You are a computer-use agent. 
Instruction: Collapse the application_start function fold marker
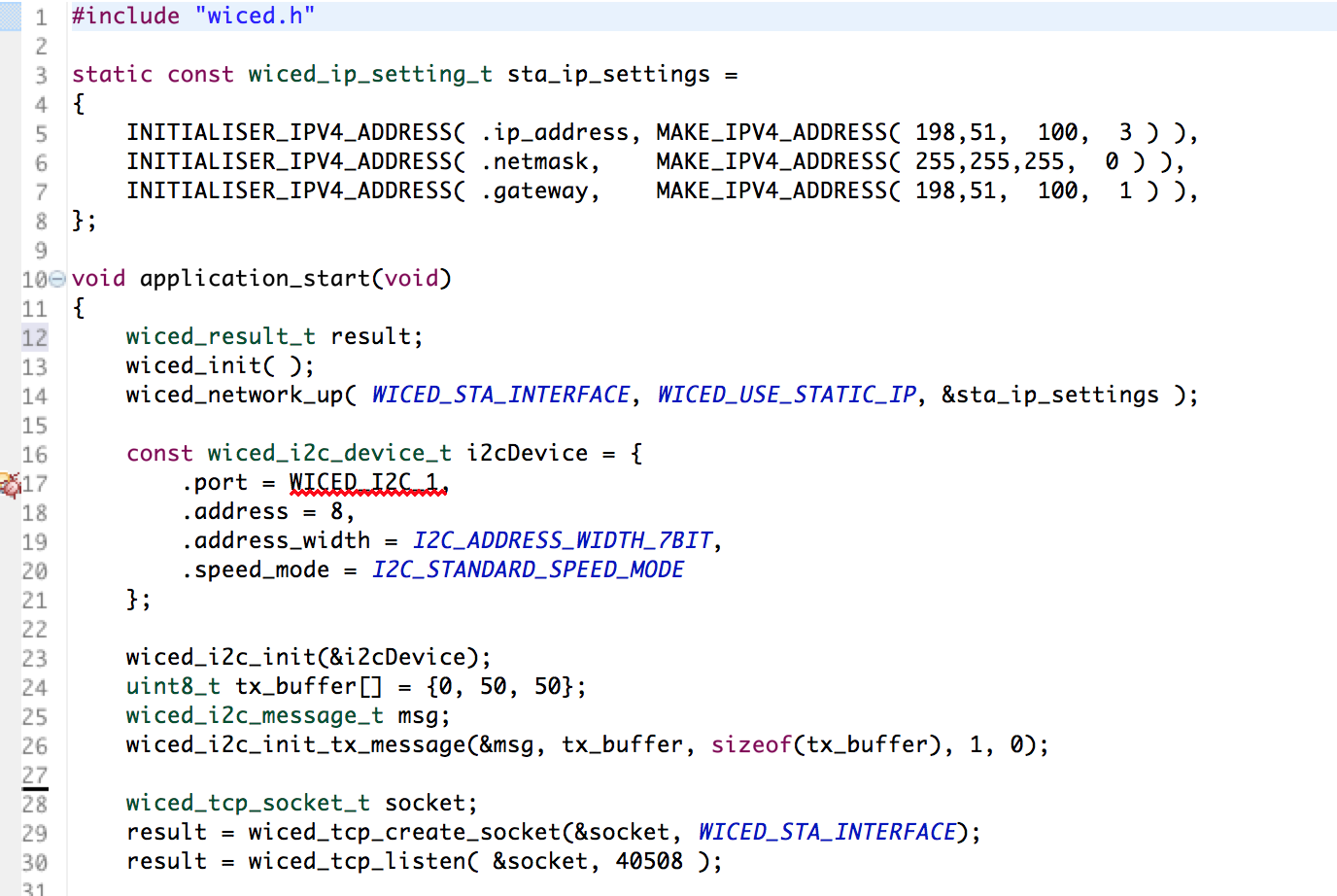tap(57, 279)
